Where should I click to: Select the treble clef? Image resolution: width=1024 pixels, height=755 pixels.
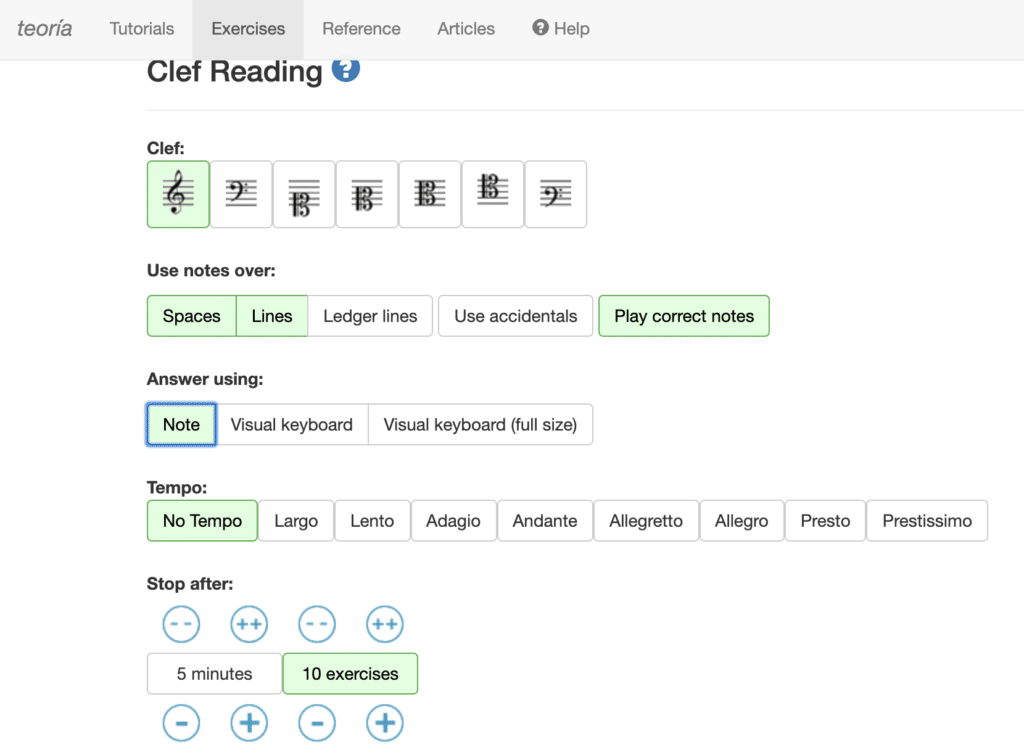pos(178,194)
